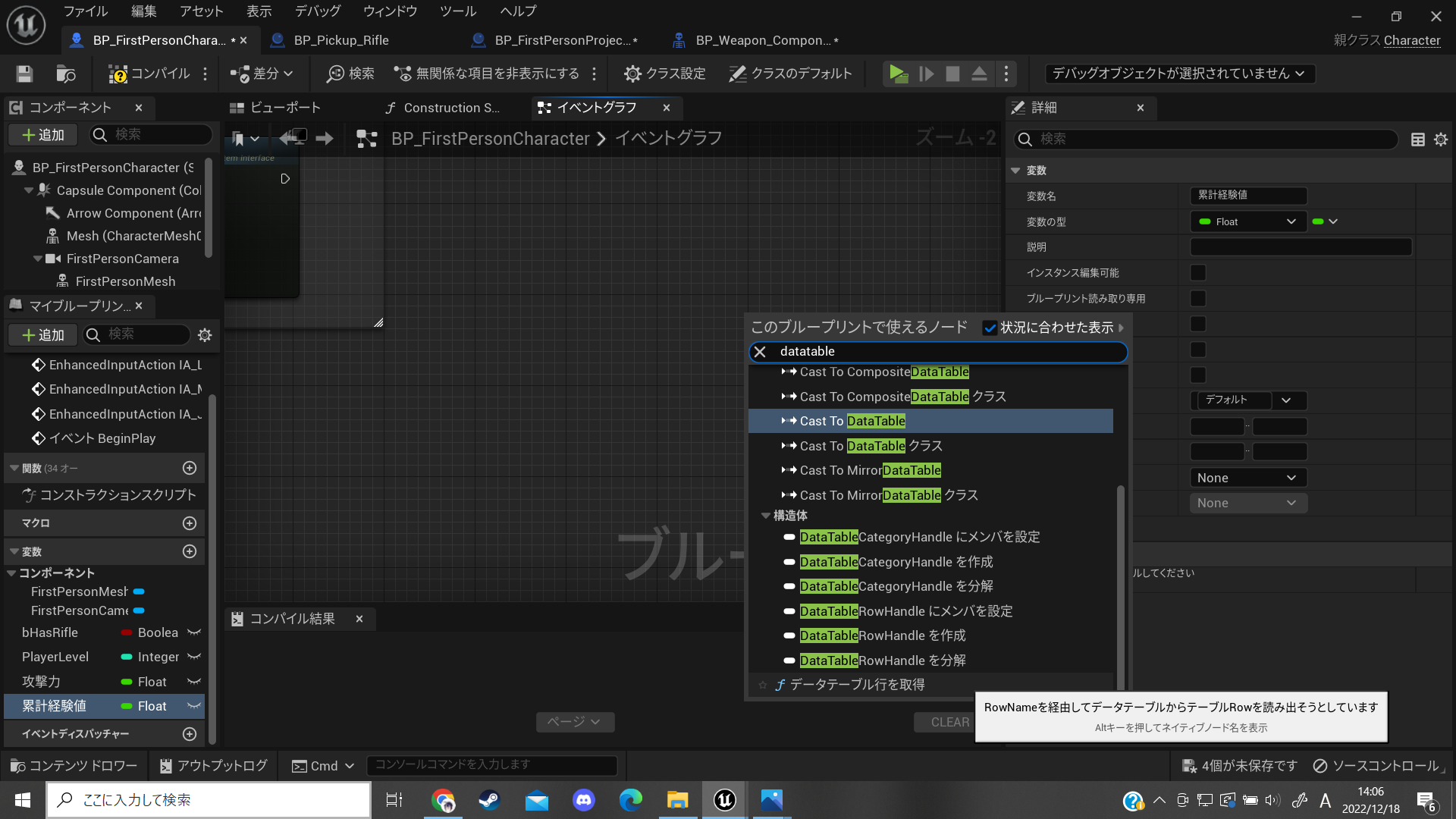Open クラス設定 (Class Settings)
This screenshot has width=1456, height=819.
664,74
